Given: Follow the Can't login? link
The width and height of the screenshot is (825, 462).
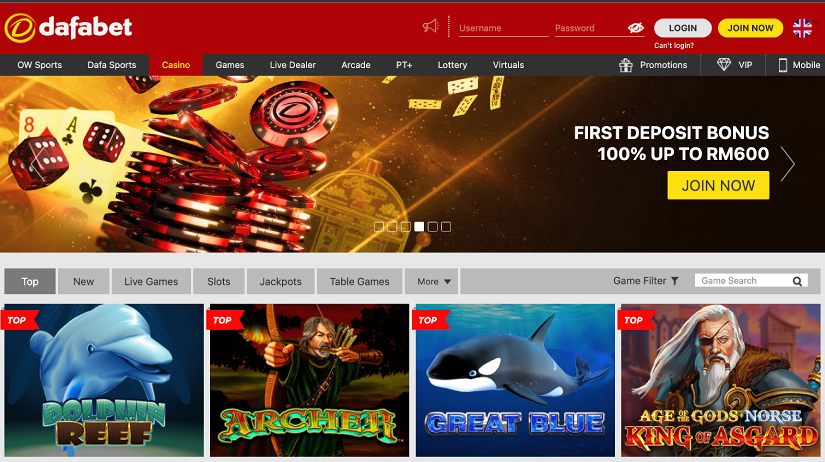Looking at the screenshot, I should coord(673,46).
